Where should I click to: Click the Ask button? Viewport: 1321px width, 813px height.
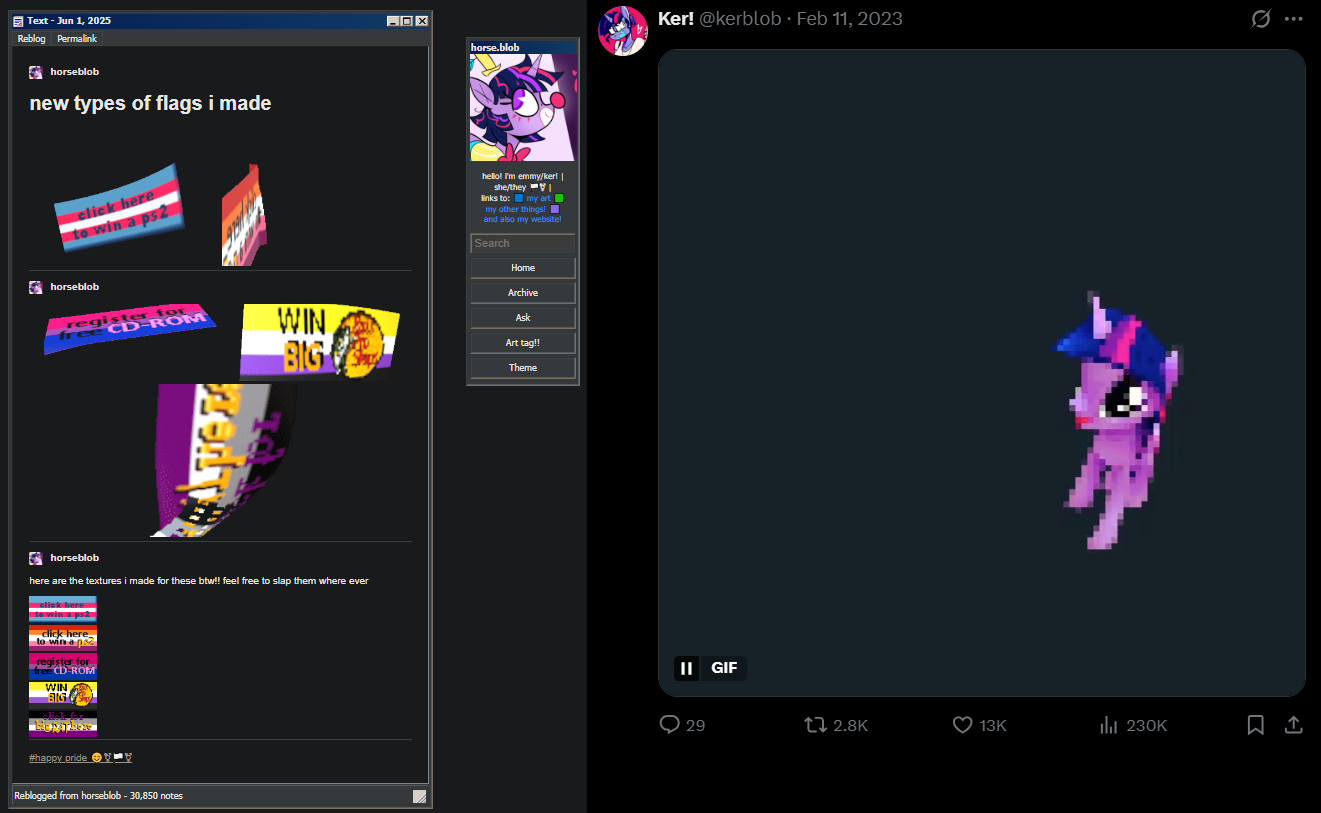click(x=523, y=318)
